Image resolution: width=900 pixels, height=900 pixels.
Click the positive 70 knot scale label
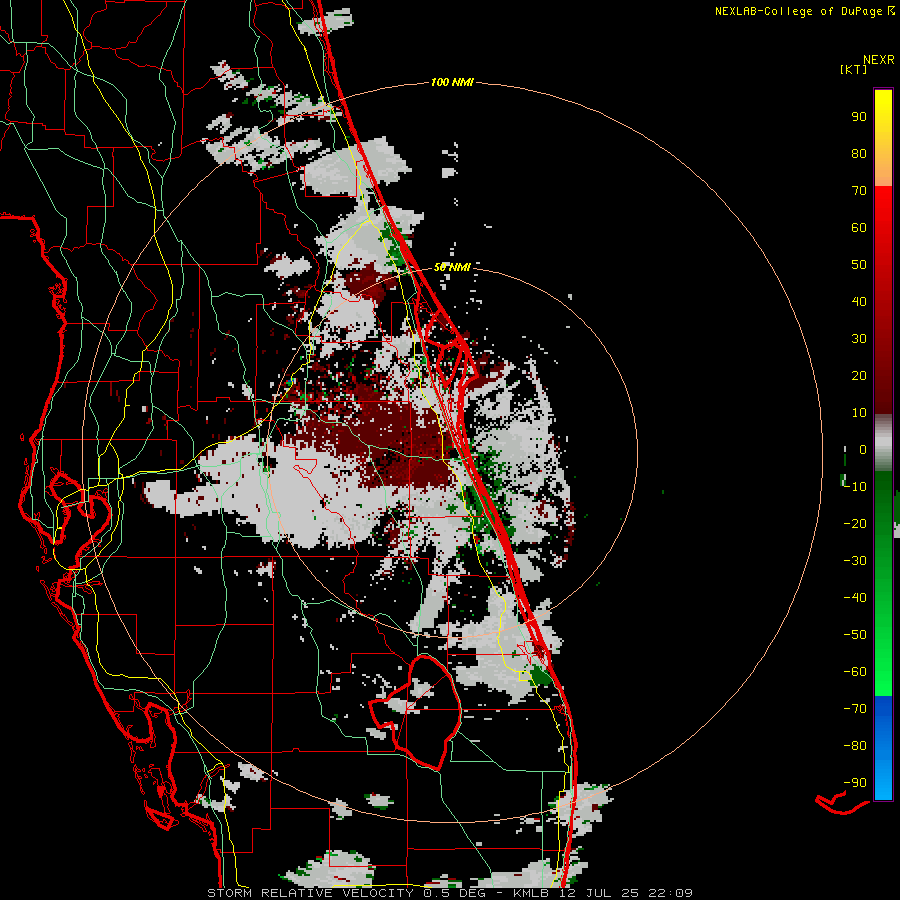pos(859,191)
